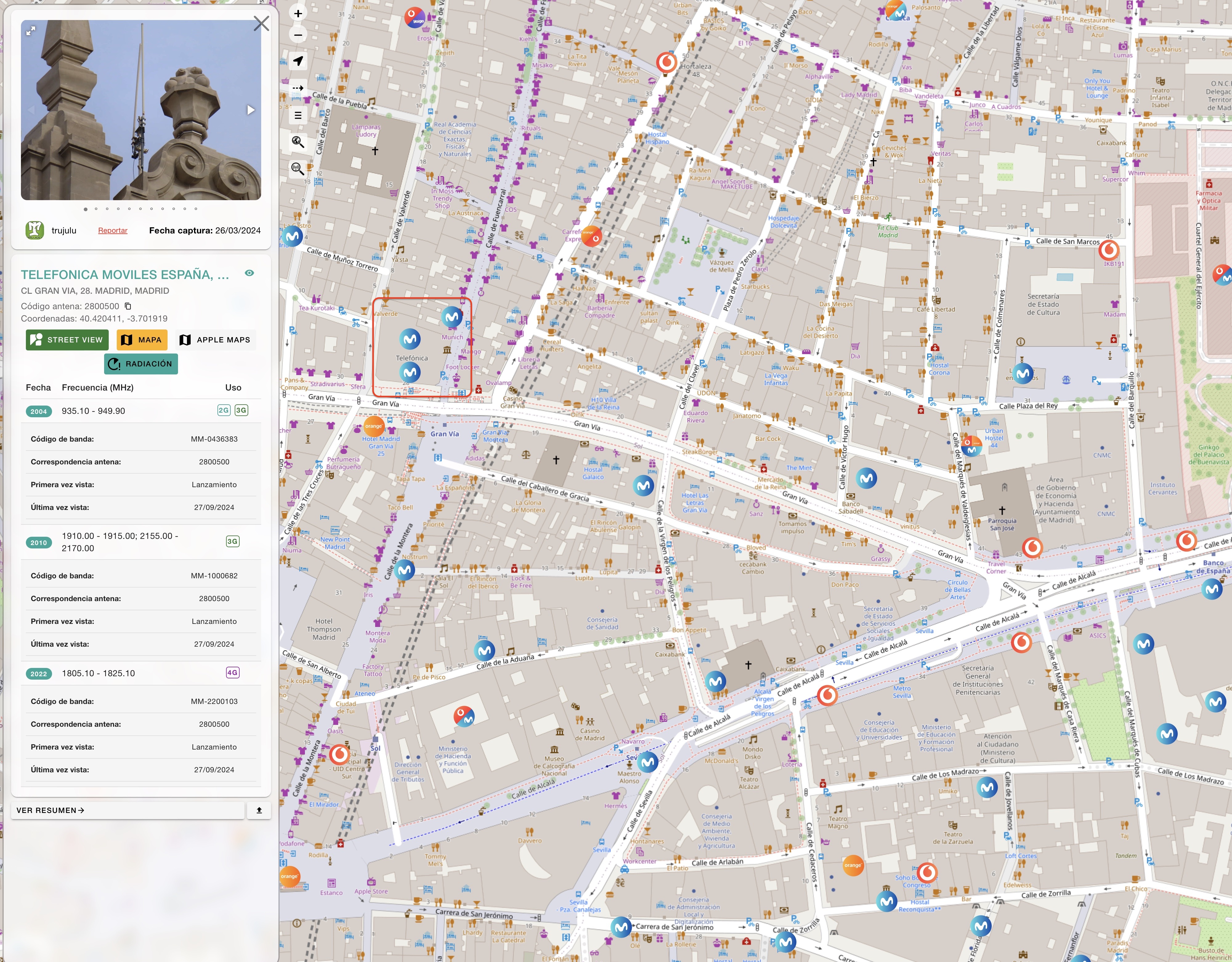Open the location in Apple Maps
Viewport: 1232px width, 962px height.
(x=215, y=340)
